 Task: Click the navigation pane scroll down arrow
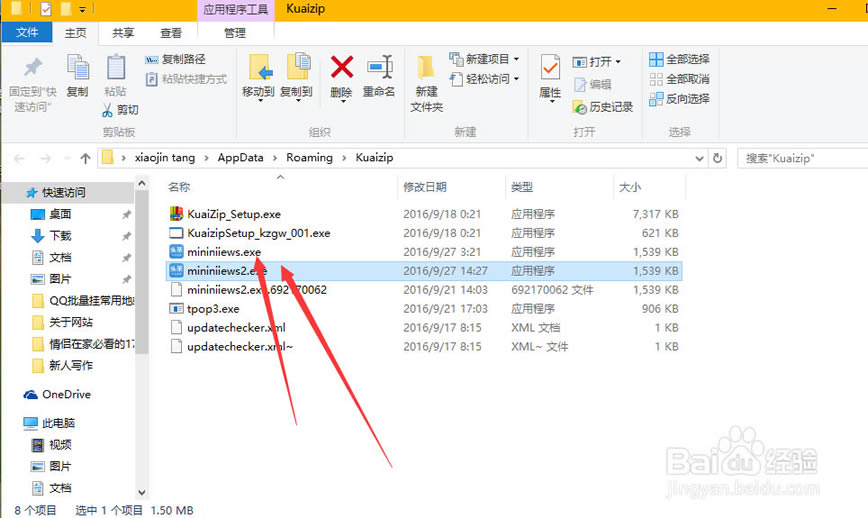[x=142, y=492]
